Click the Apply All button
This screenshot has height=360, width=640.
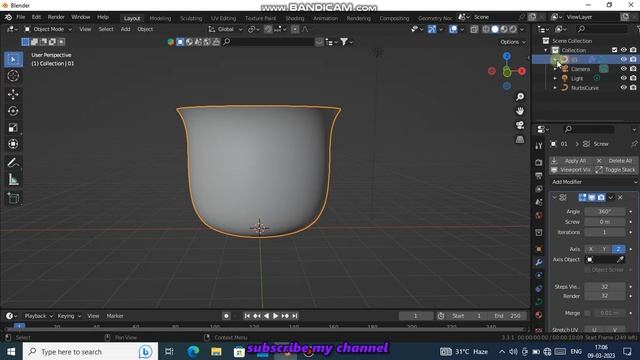pyautogui.click(x=571, y=161)
